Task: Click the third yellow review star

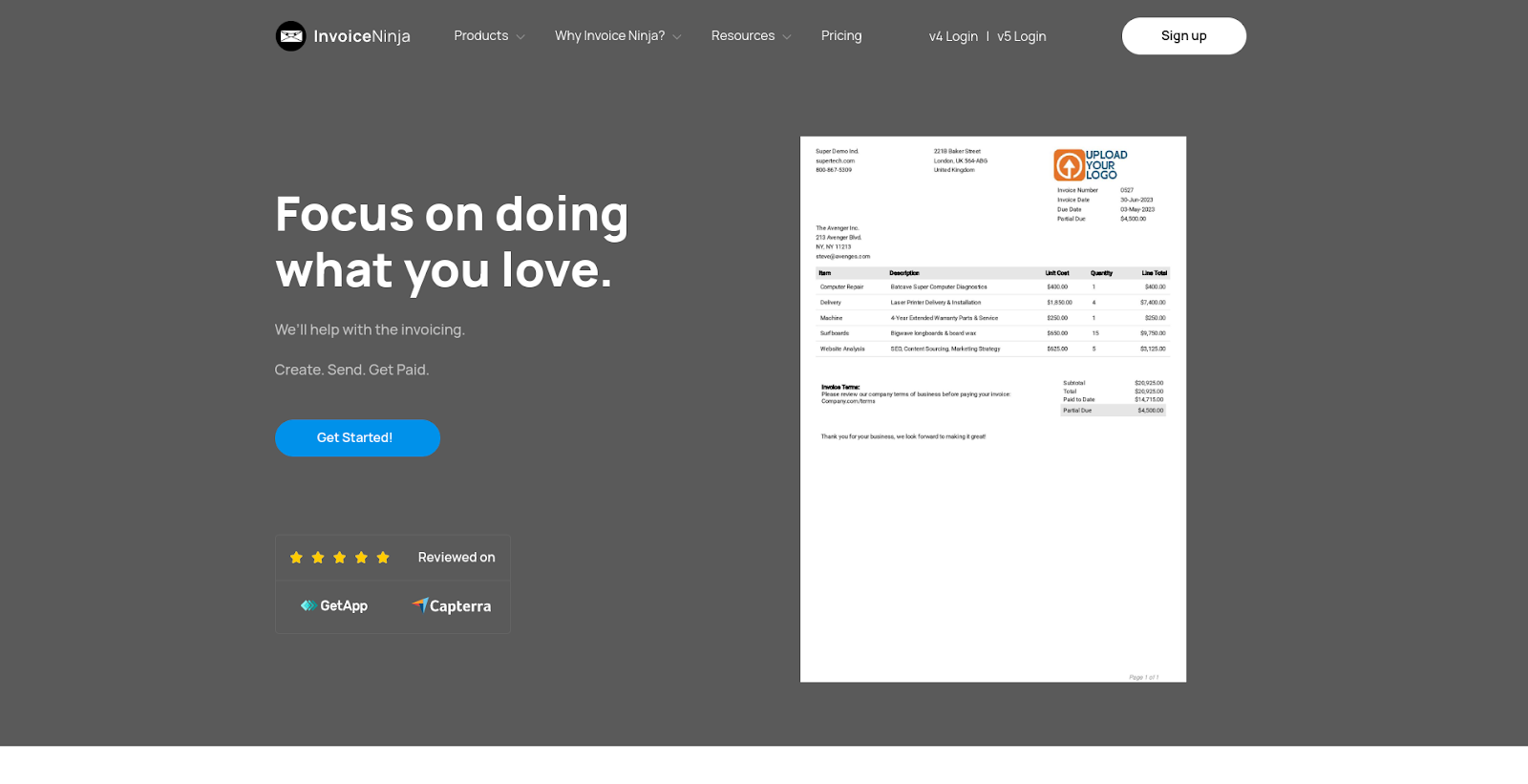Action: tap(339, 558)
